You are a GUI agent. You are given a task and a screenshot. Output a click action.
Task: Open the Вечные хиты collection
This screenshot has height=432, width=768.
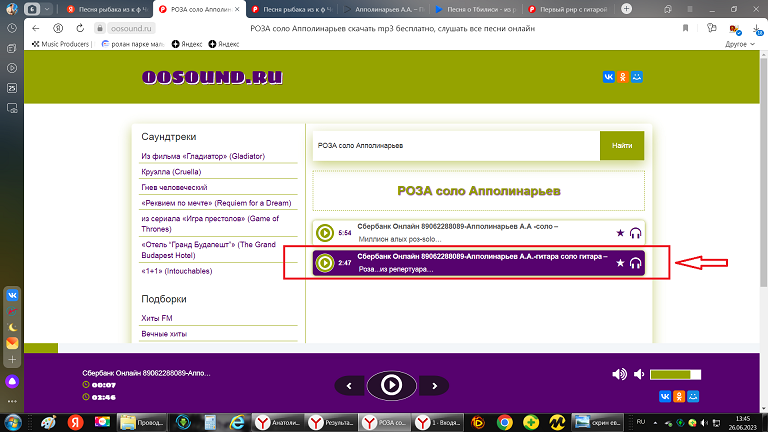pyautogui.click(x=164, y=334)
